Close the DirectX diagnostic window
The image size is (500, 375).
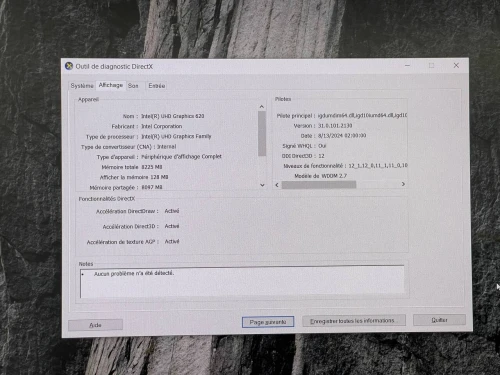click(456, 65)
